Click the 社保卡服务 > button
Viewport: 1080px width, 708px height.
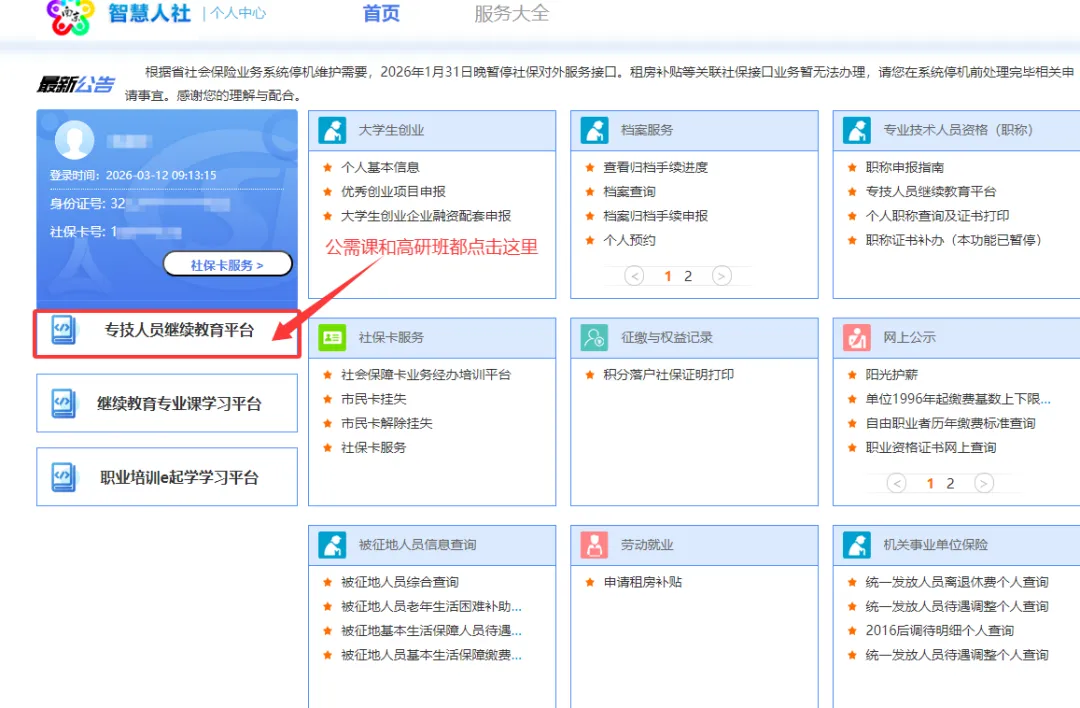(x=227, y=264)
